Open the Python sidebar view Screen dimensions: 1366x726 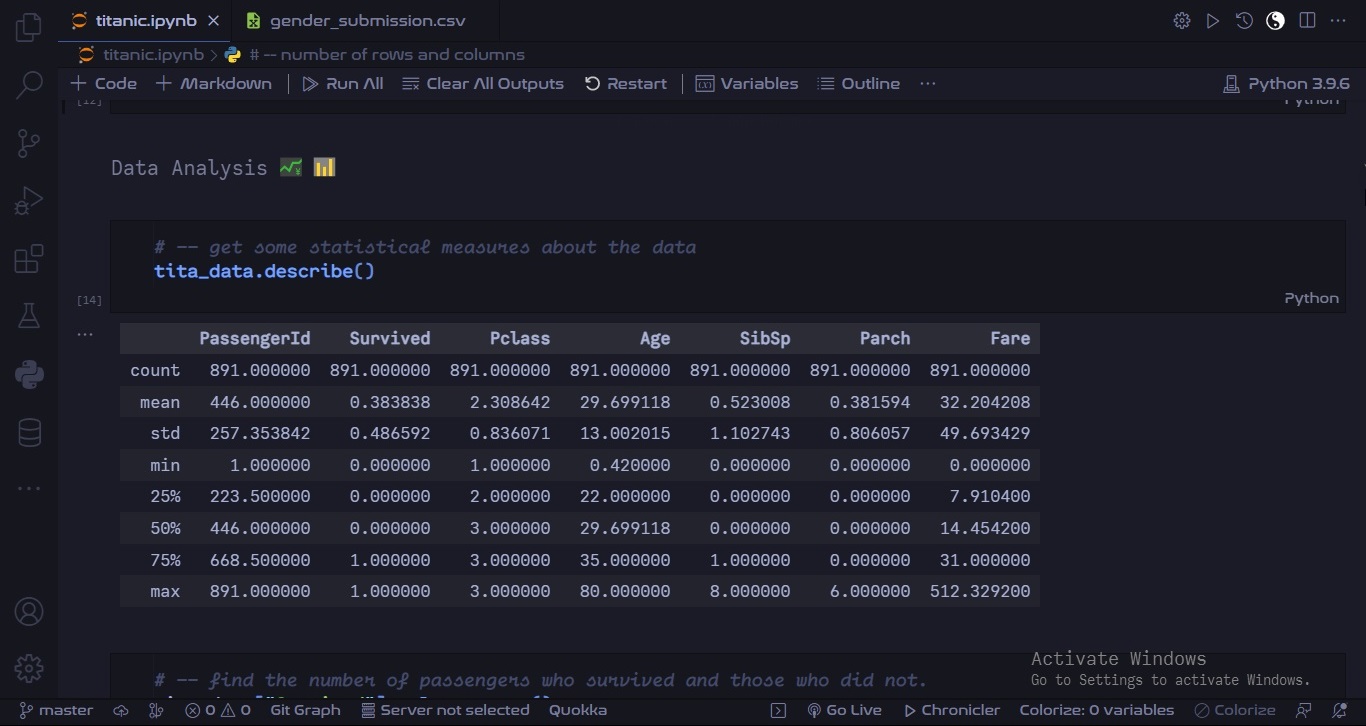(x=29, y=375)
